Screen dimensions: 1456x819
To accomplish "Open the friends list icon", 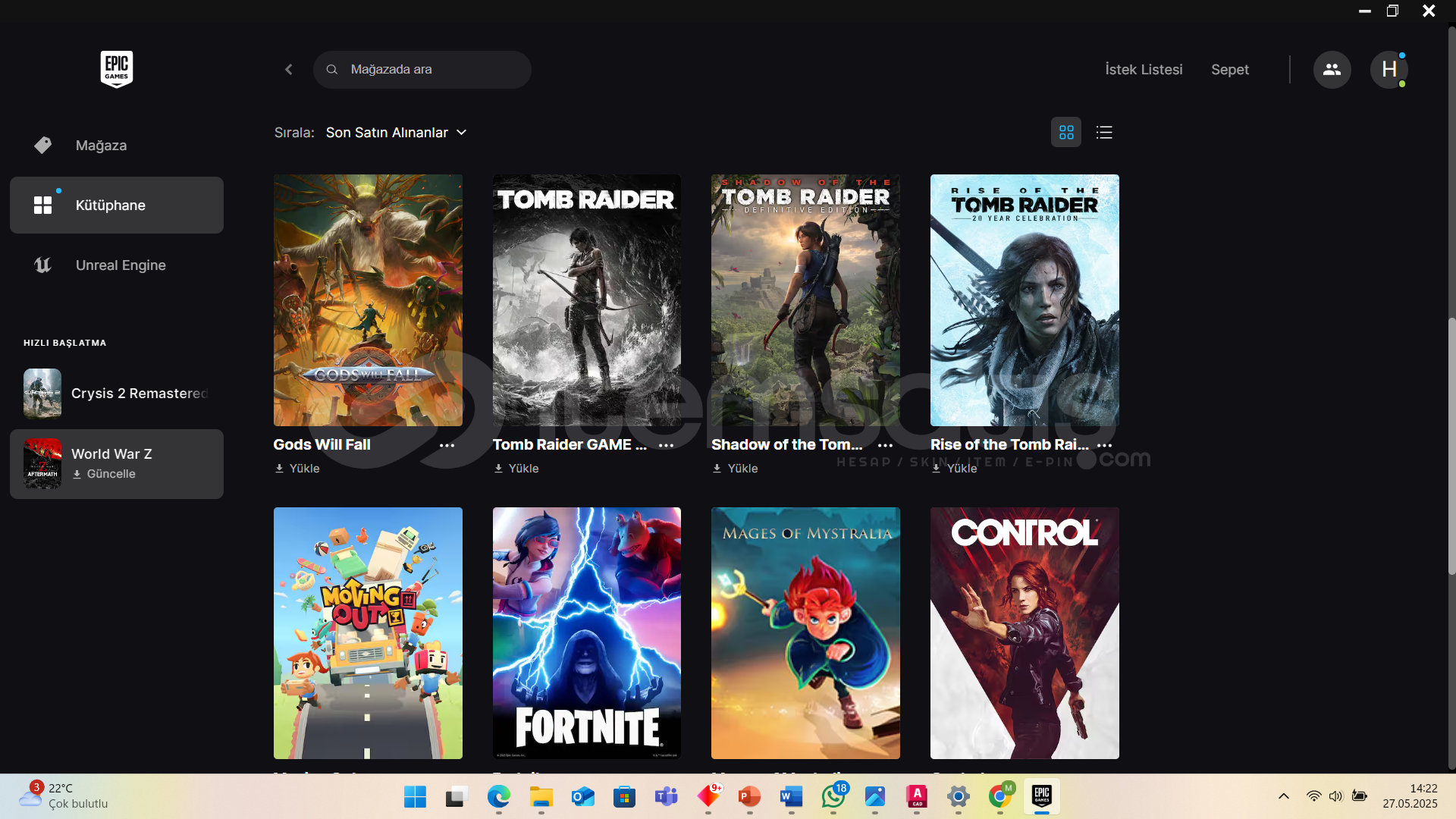I will click(x=1332, y=70).
